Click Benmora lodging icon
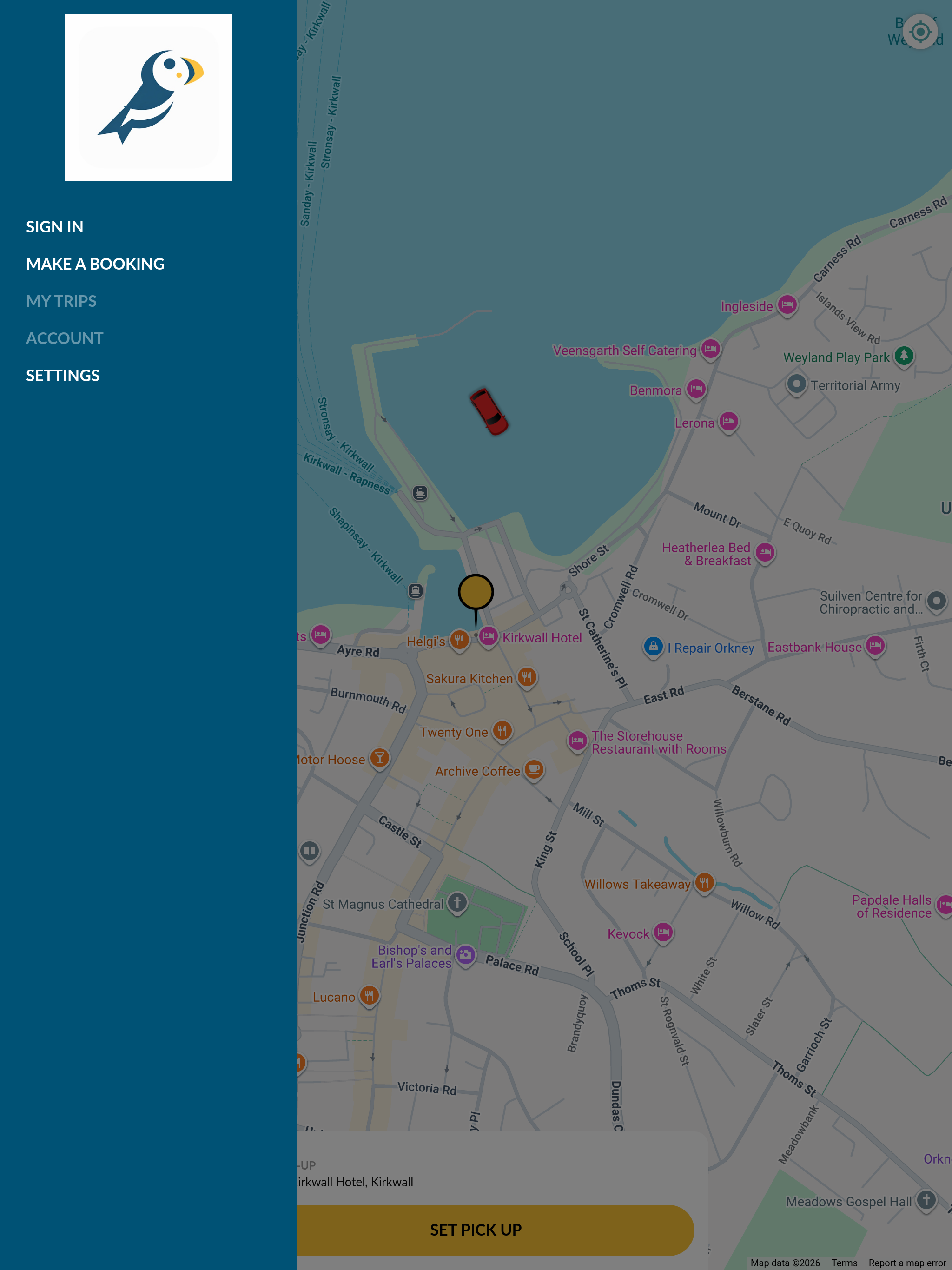Screen dimensions: 952x1270 pyautogui.click(x=696, y=389)
